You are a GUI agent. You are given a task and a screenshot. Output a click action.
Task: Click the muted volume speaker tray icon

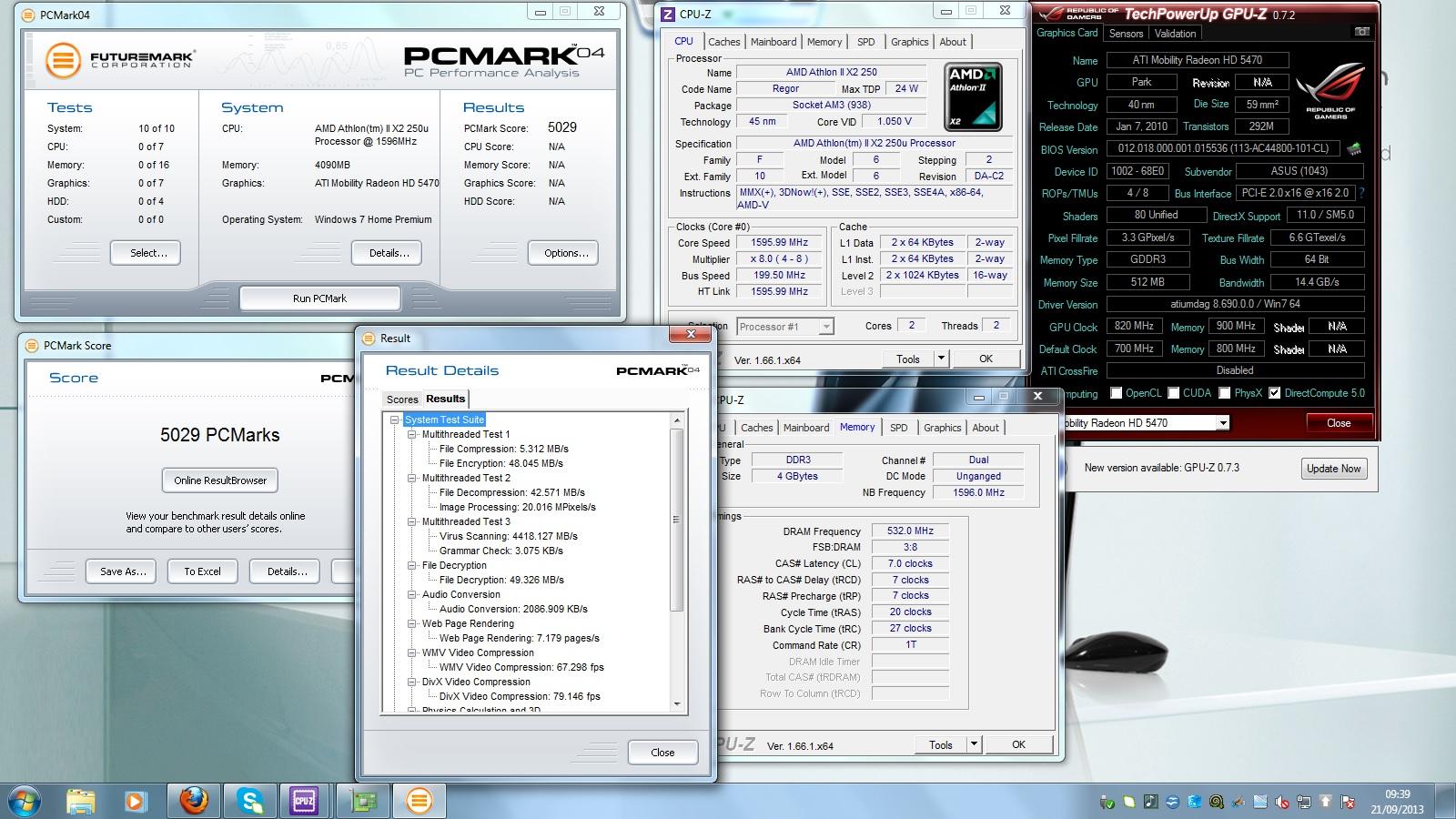coord(1281,802)
